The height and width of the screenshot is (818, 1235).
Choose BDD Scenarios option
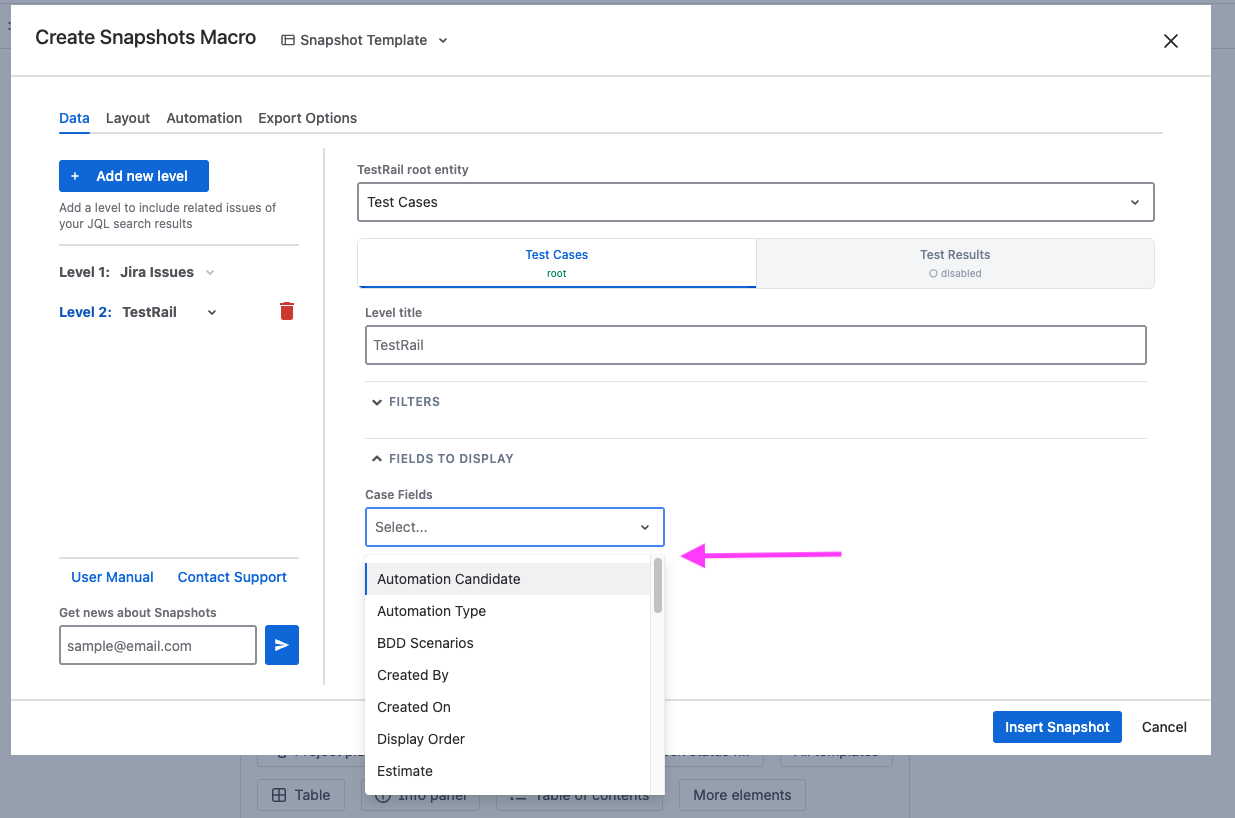[508, 643]
